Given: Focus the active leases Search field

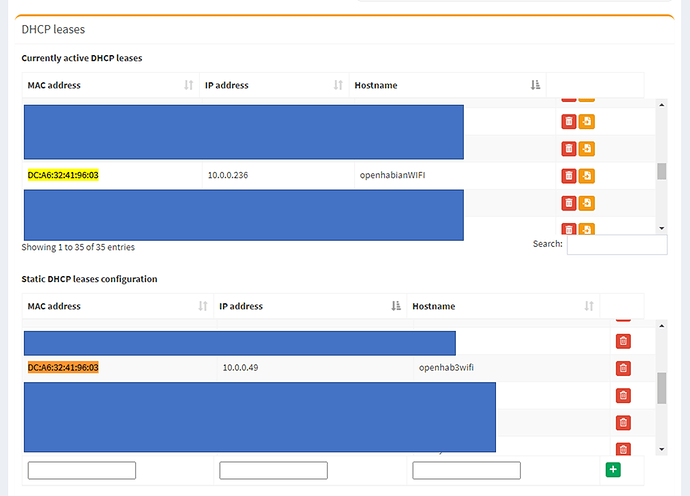Looking at the screenshot, I should pyautogui.click(x=616, y=245).
